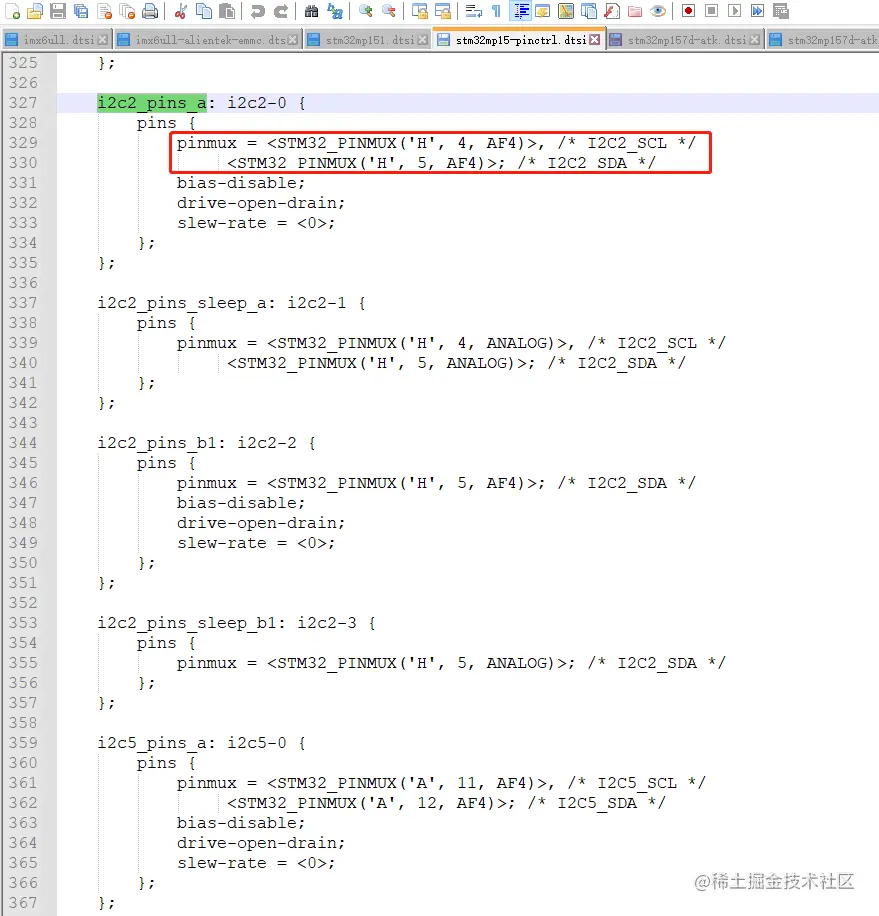
Task: Click line number 344 in the margin
Action: pyautogui.click(x=23, y=443)
